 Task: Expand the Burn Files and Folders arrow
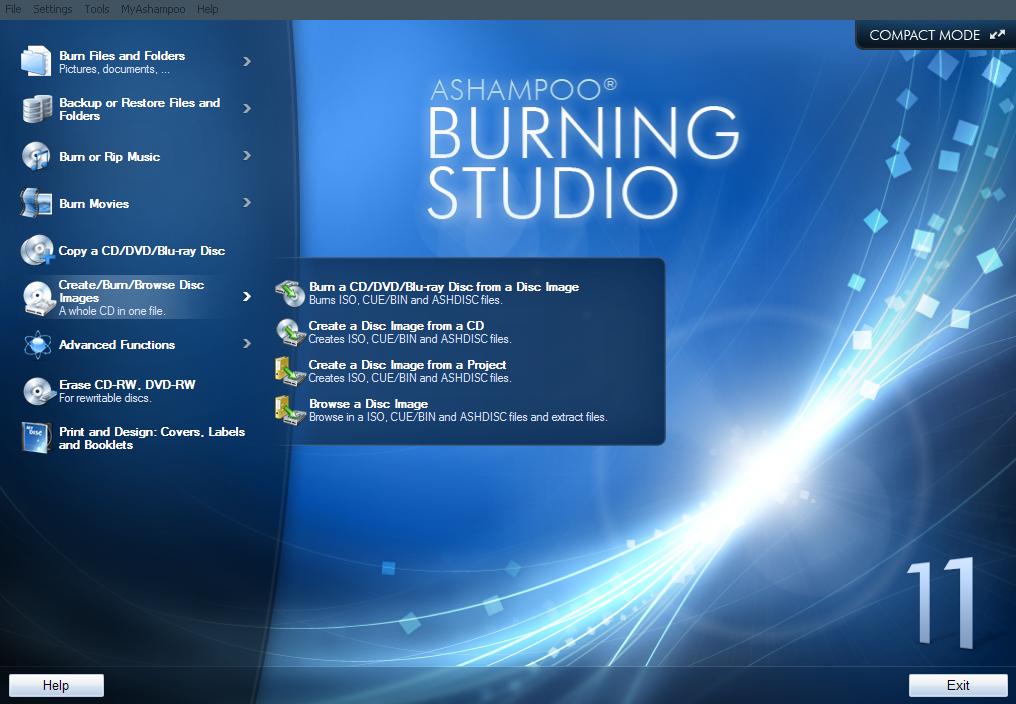[247, 62]
